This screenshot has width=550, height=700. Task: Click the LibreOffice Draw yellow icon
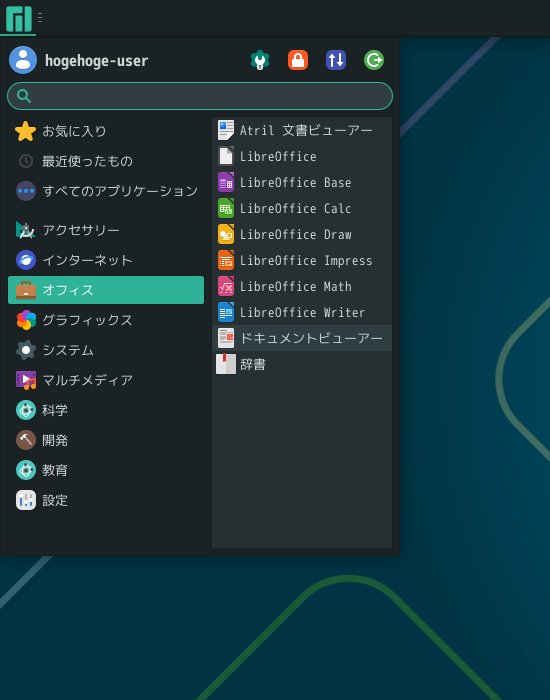226,234
